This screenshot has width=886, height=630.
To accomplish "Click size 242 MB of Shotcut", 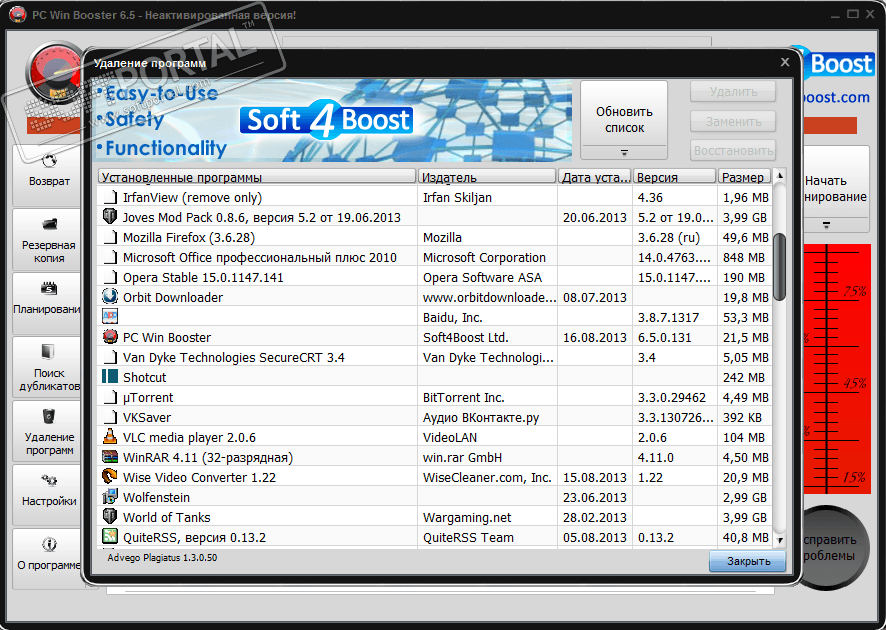I will pyautogui.click(x=744, y=377).
